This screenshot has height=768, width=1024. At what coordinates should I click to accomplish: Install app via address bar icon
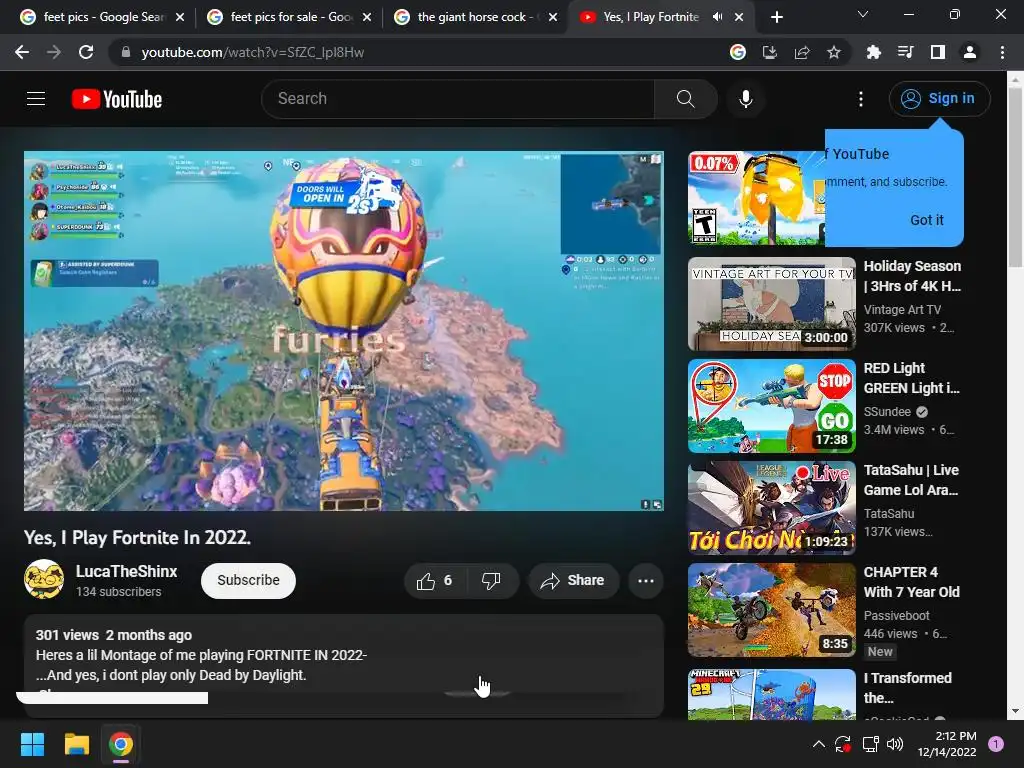(770, 52)
